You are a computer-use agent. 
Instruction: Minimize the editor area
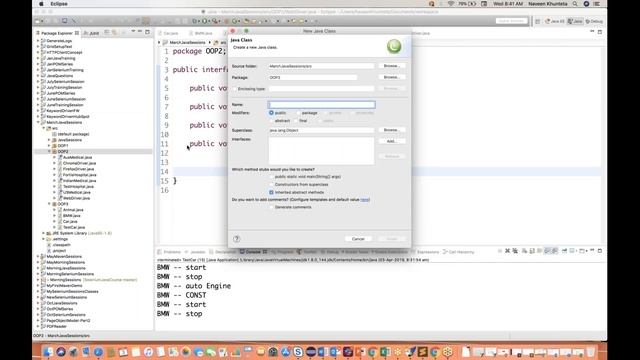coord(592,31)
